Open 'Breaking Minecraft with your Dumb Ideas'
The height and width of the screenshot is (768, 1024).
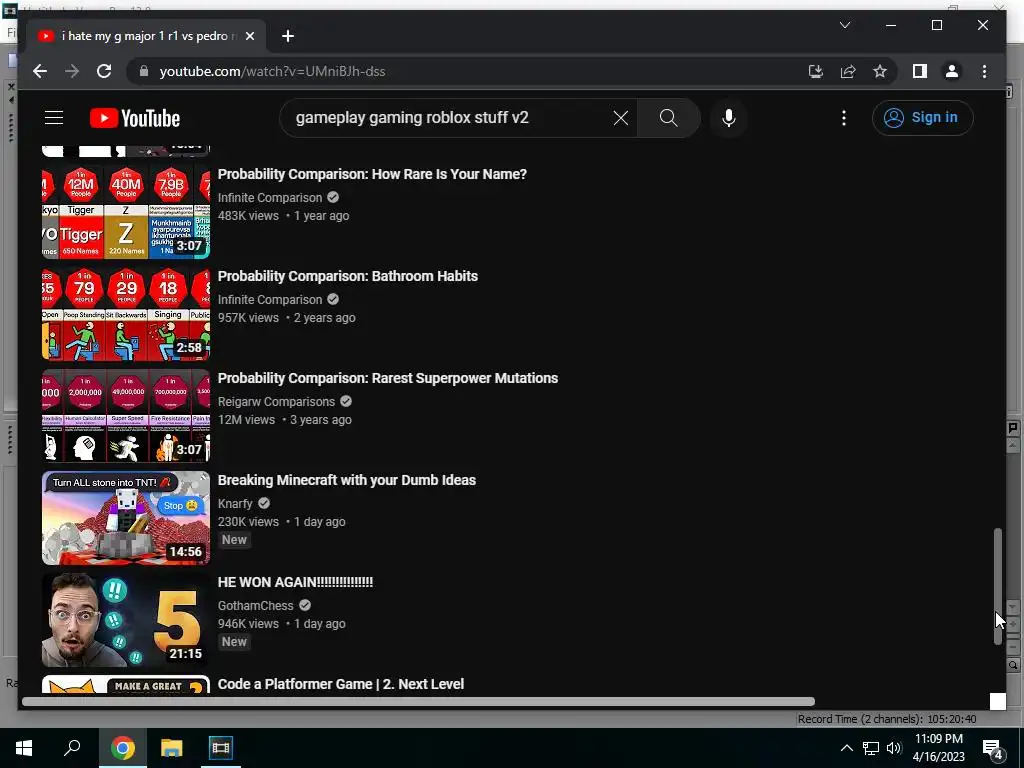click(x=347, y=480)
